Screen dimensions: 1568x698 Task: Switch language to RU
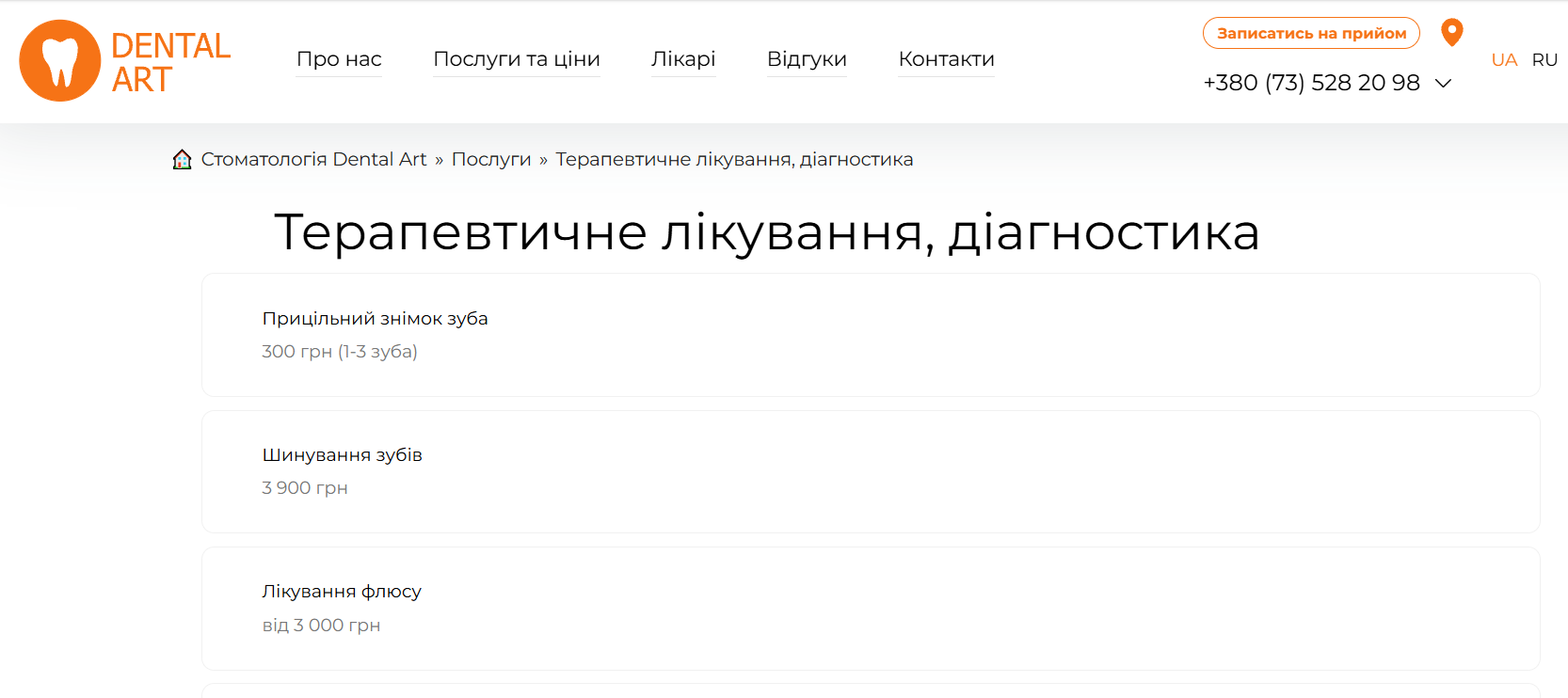point(1544,60)
